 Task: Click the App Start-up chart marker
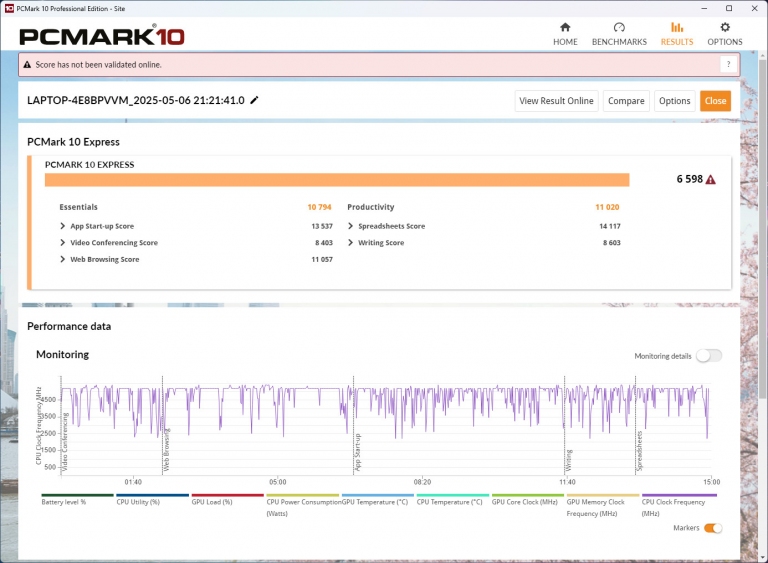pyautogui.click(x=357, y=452)
